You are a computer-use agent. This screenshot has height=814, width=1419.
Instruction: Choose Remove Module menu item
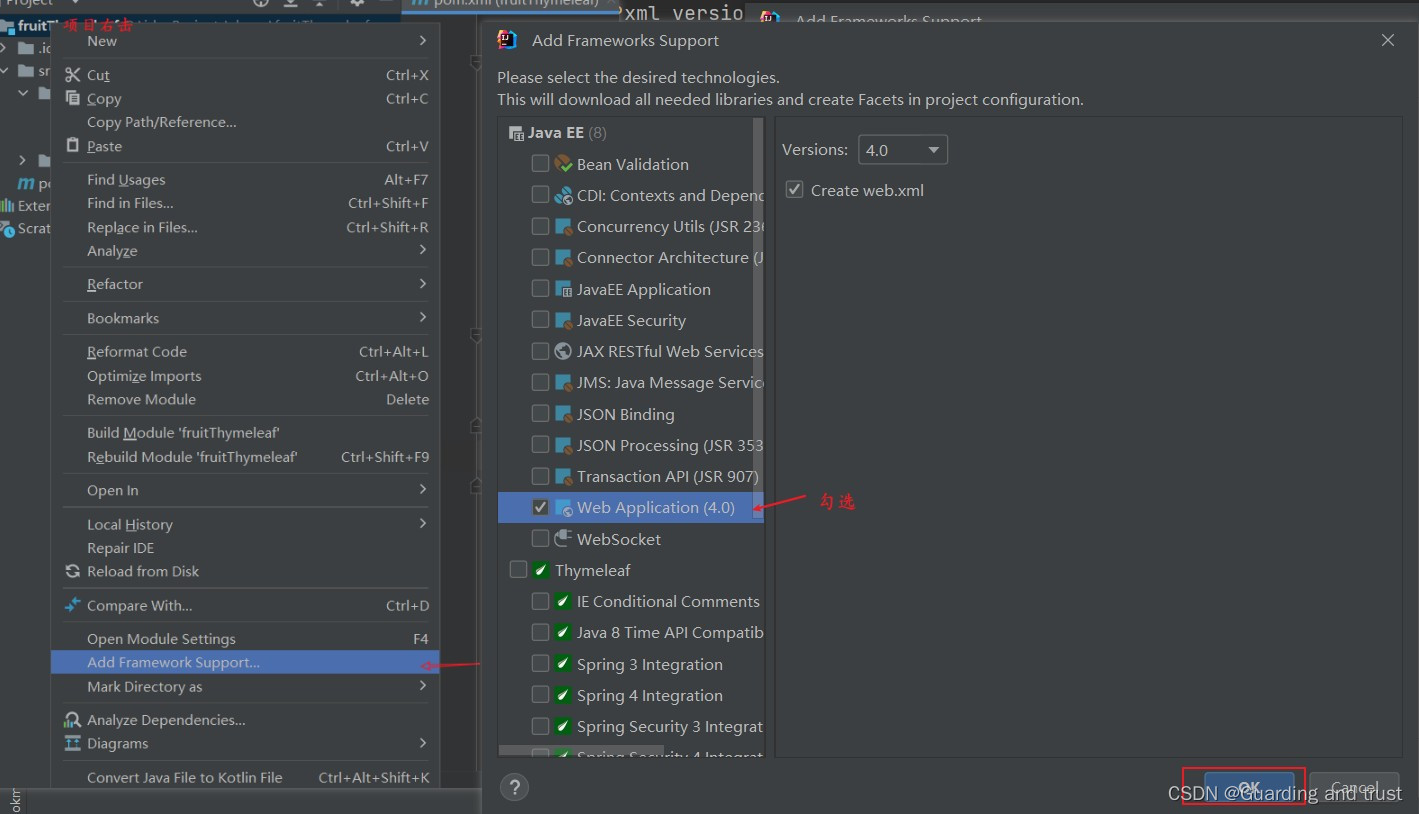pos(245,399)
